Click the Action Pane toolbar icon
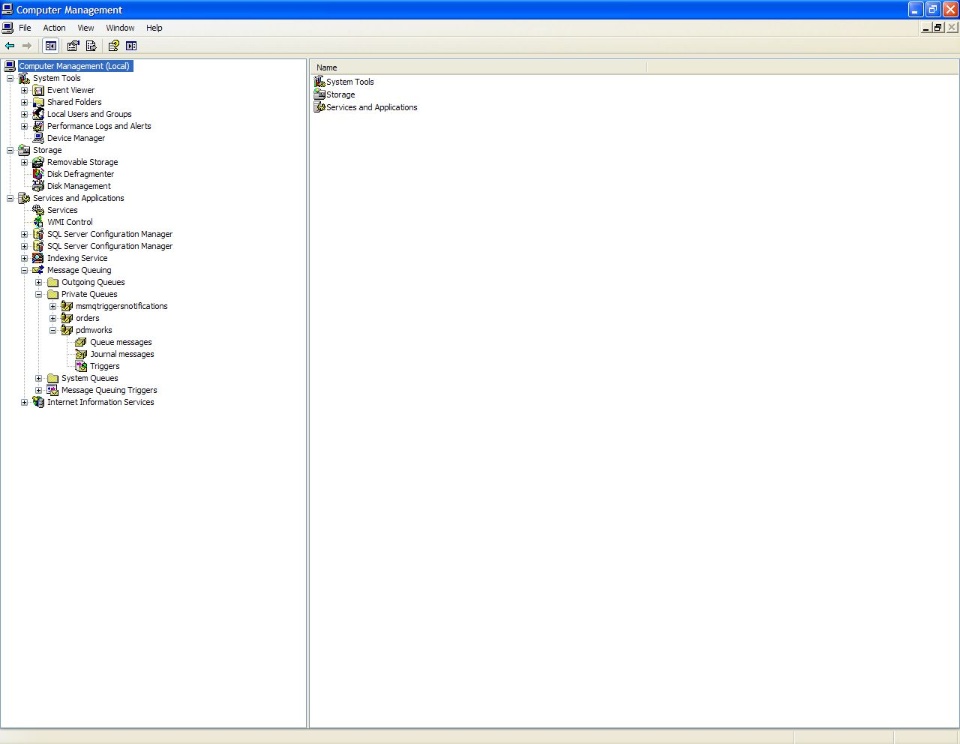Screen dimensions: 960x744 pos(131,46)
